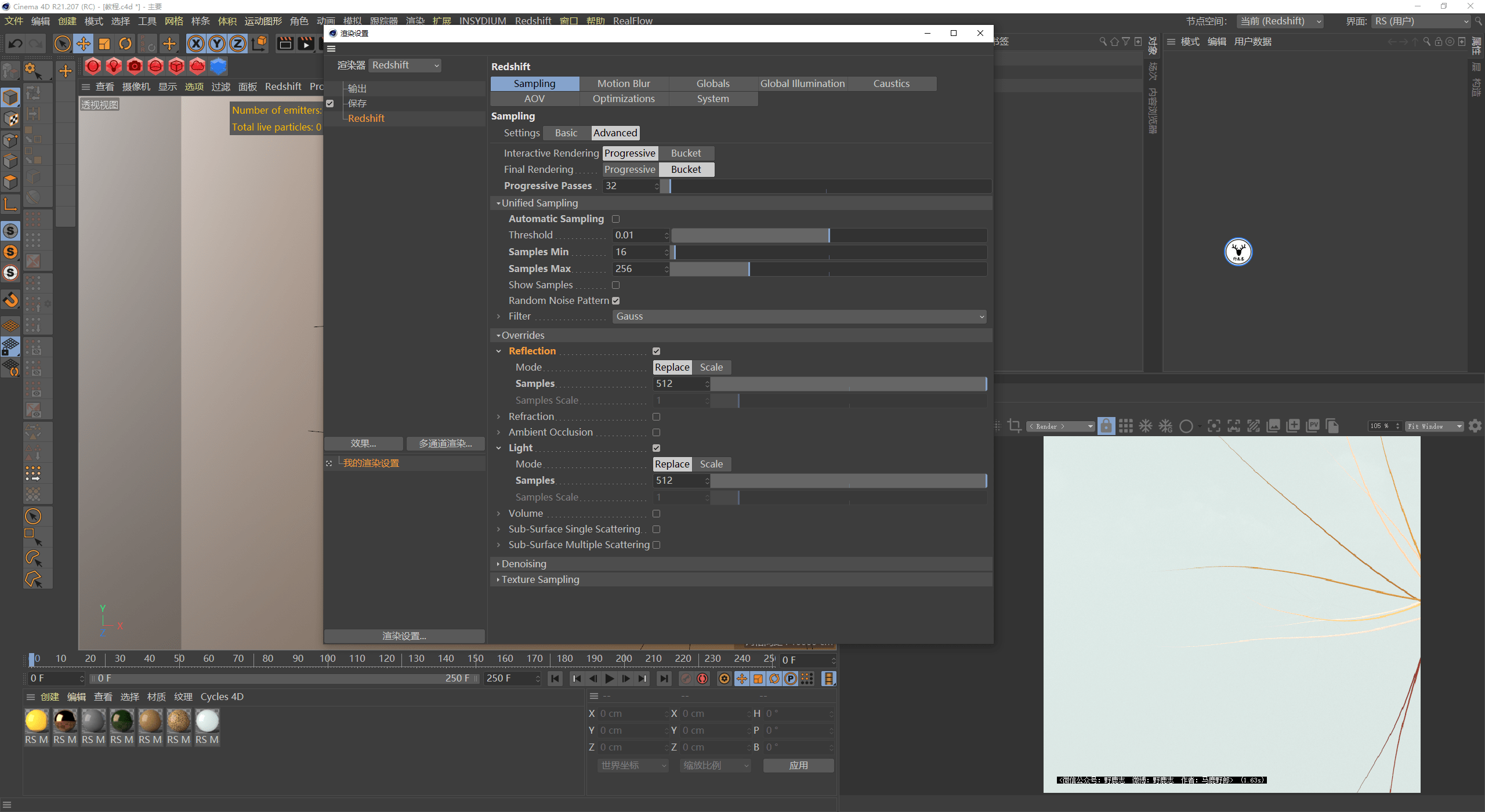Open the Motion Blur tab
1485x812 pixels.
coord(624,84)
